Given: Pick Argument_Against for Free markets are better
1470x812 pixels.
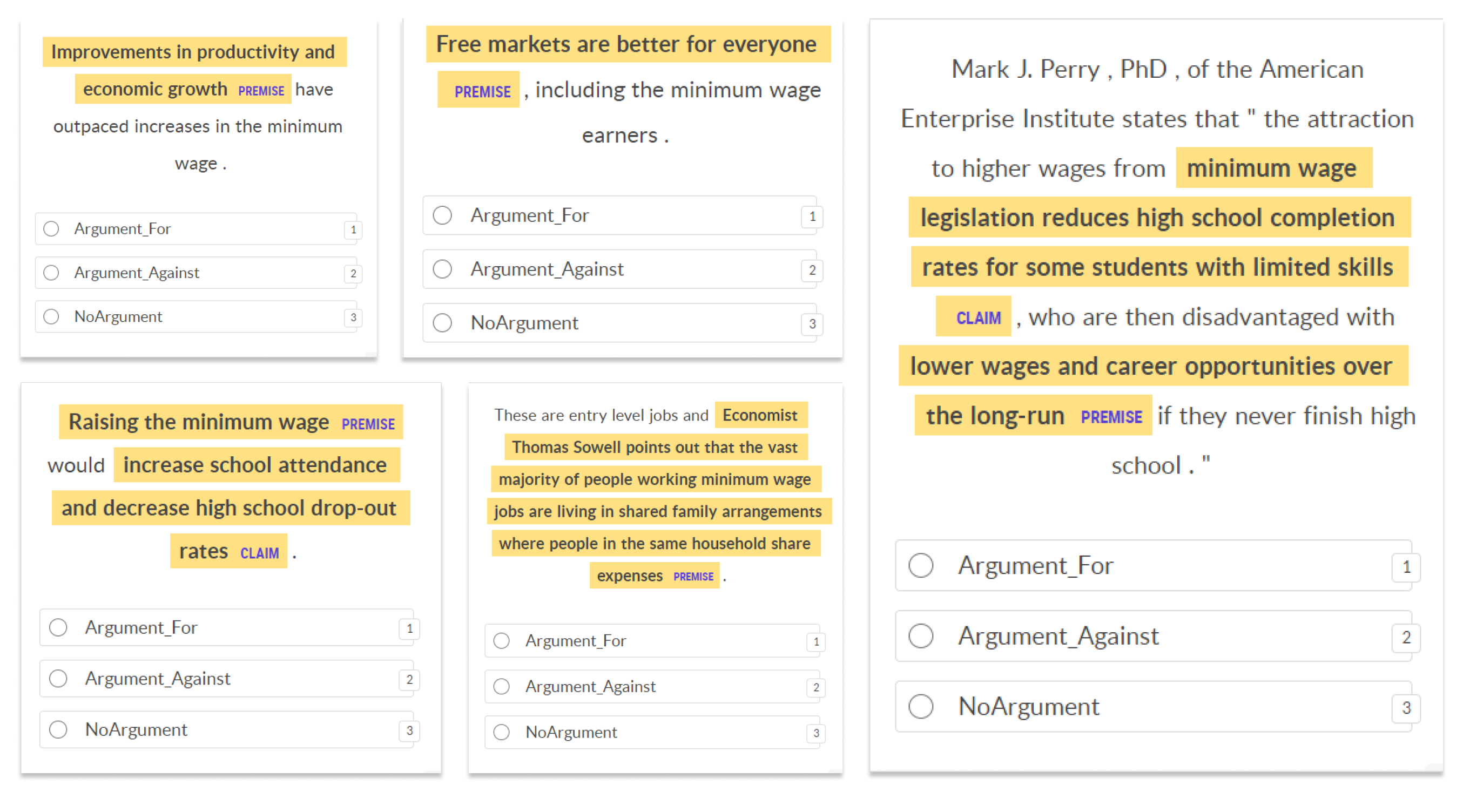Looking at the screenshot, I should pos(619,269).
